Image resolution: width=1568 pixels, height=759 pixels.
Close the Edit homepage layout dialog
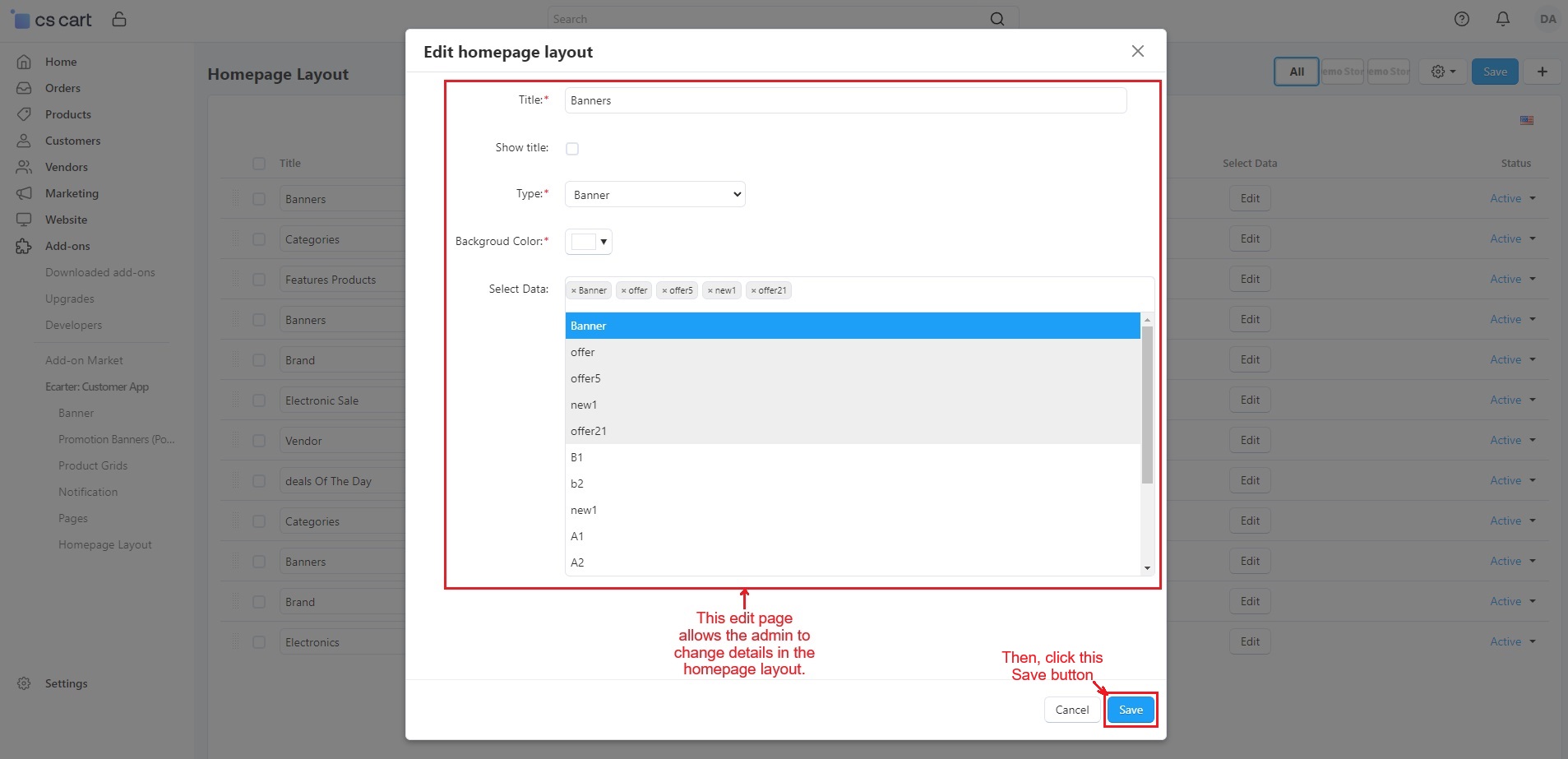point(1137,51)
